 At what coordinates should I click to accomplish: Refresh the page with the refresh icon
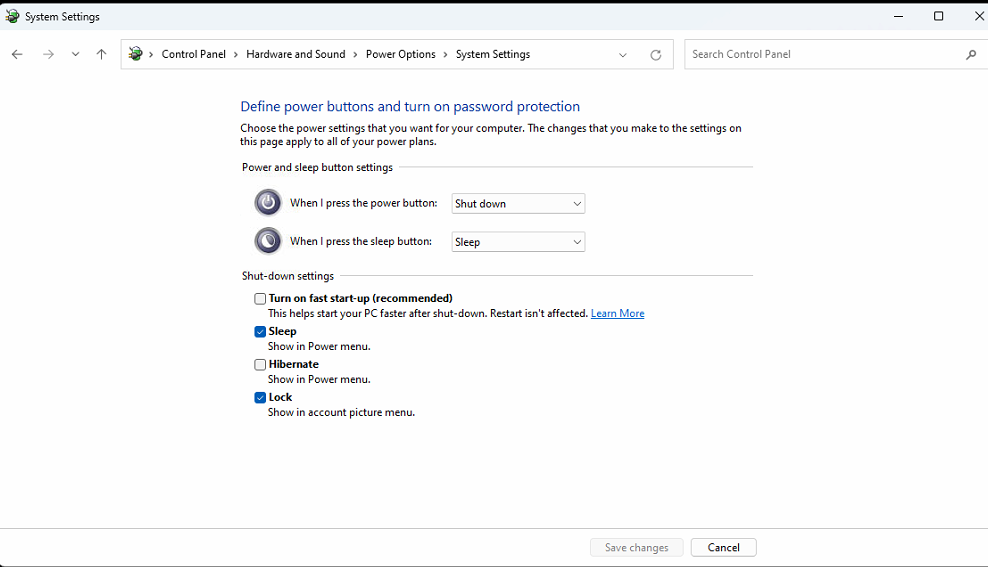(656, 55)
